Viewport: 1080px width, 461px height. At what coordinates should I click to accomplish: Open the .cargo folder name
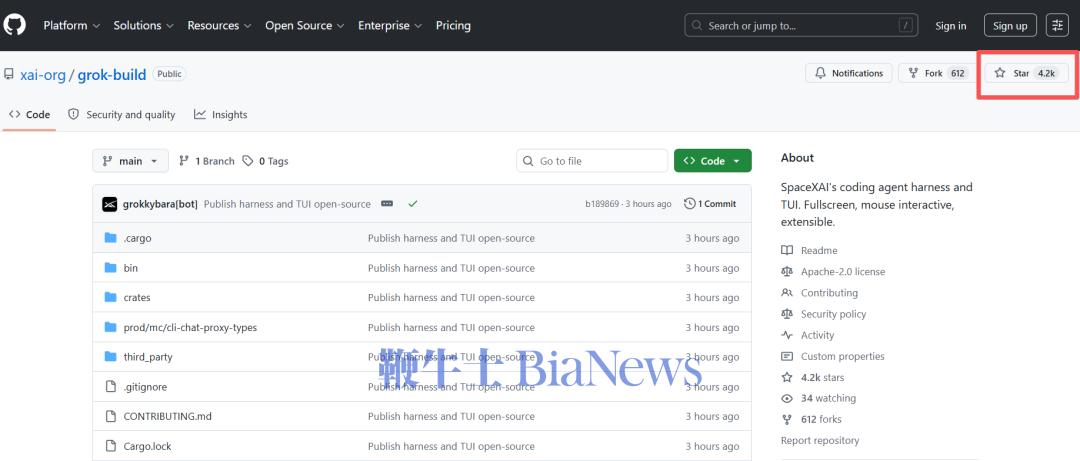click(x=138, y=238)
